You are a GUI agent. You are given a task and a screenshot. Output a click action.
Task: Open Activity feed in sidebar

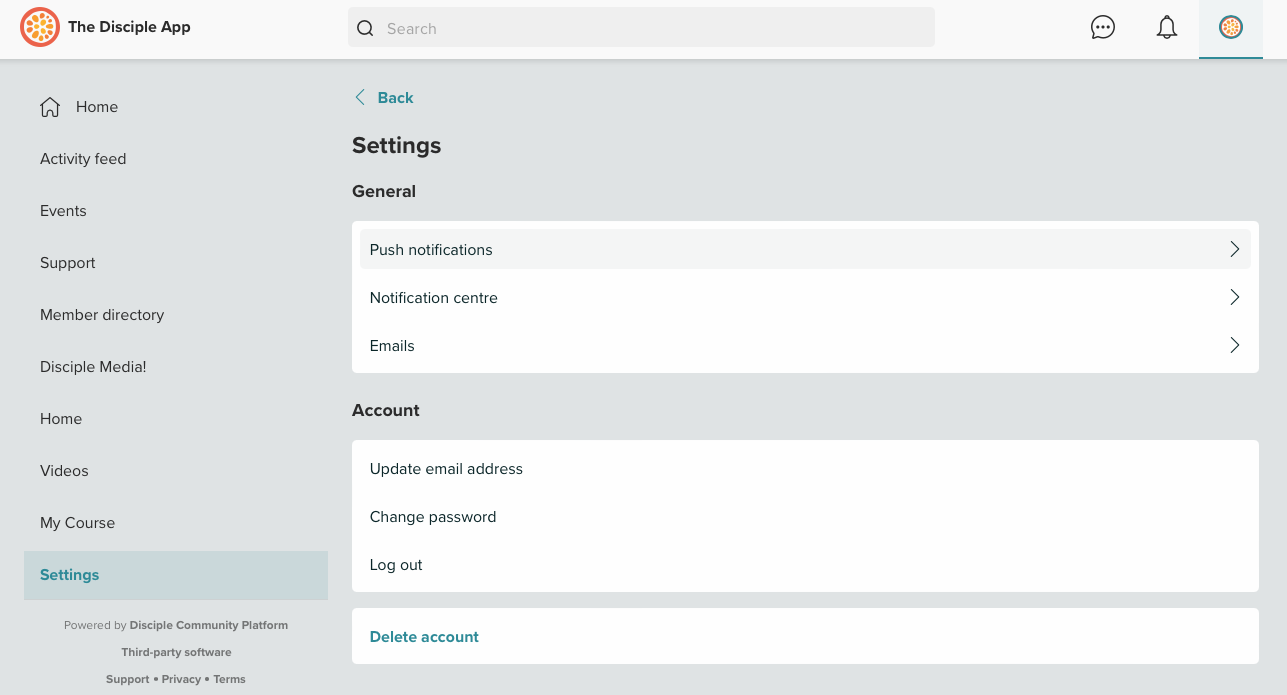point(83,159)
